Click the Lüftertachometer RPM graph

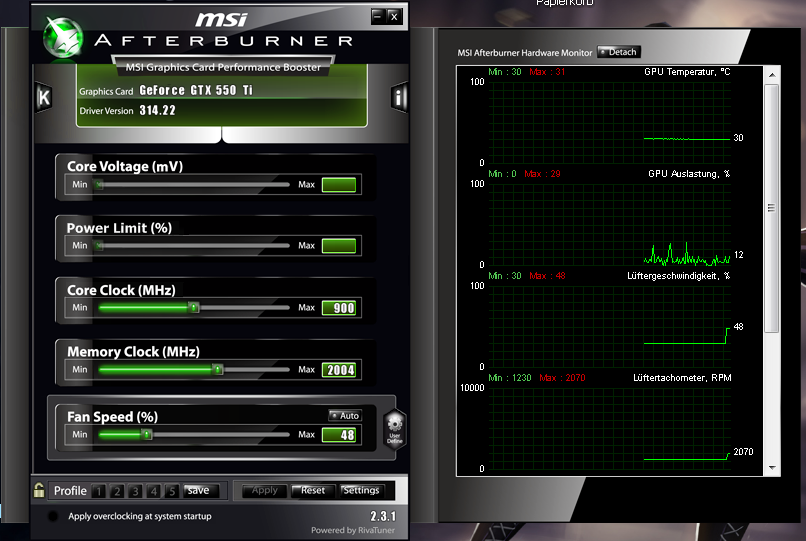(x=610, y=428)
